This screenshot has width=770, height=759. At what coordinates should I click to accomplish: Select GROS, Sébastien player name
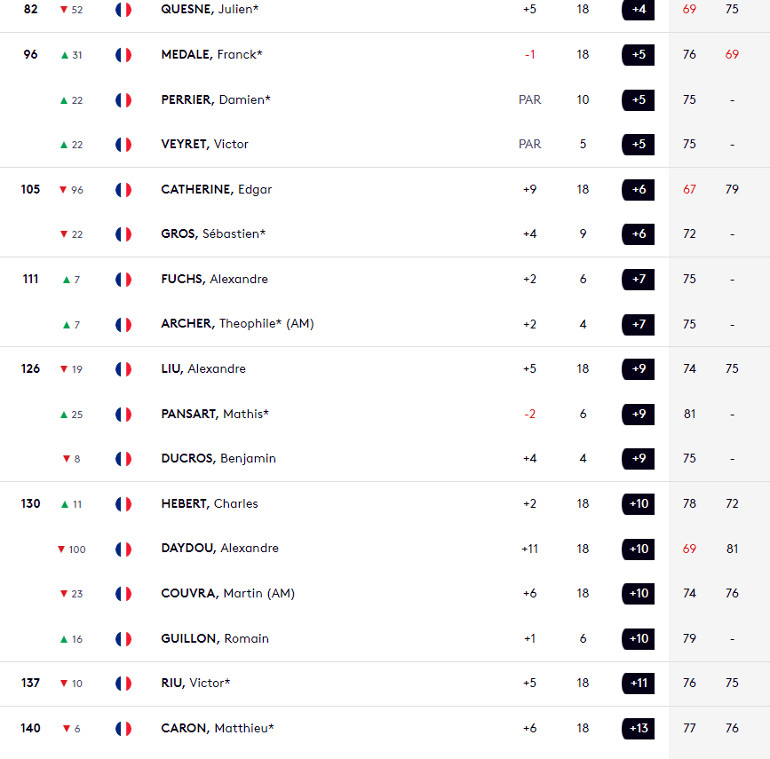213,234
